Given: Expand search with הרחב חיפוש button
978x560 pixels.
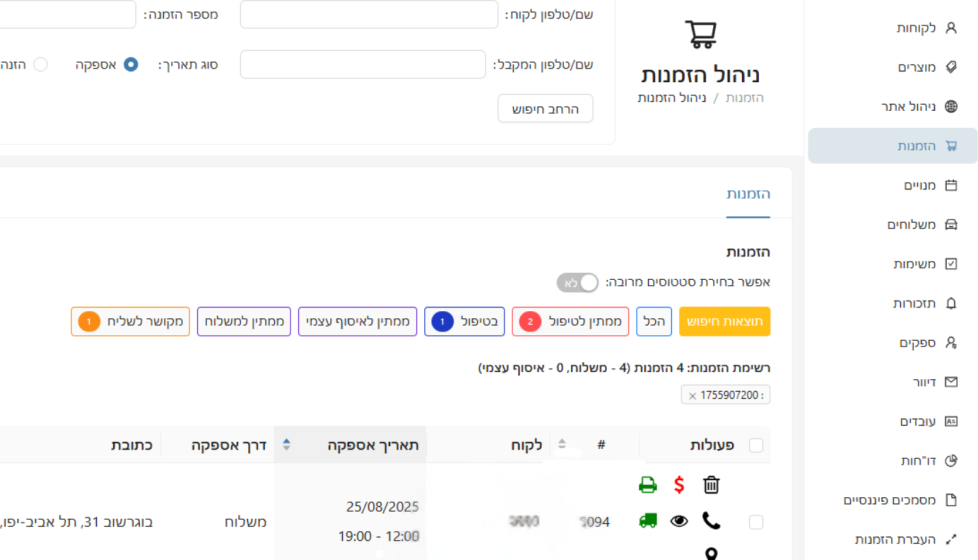Looking at the screenshot, I should click(545, 108).
